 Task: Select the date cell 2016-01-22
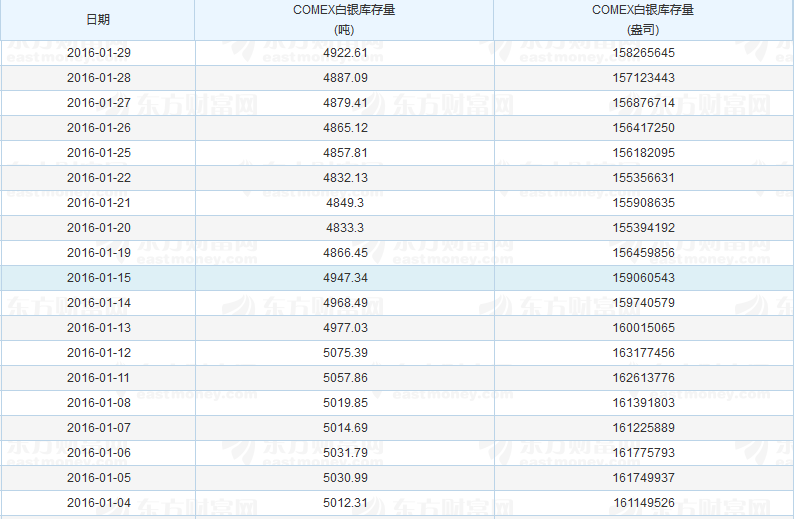99,178
